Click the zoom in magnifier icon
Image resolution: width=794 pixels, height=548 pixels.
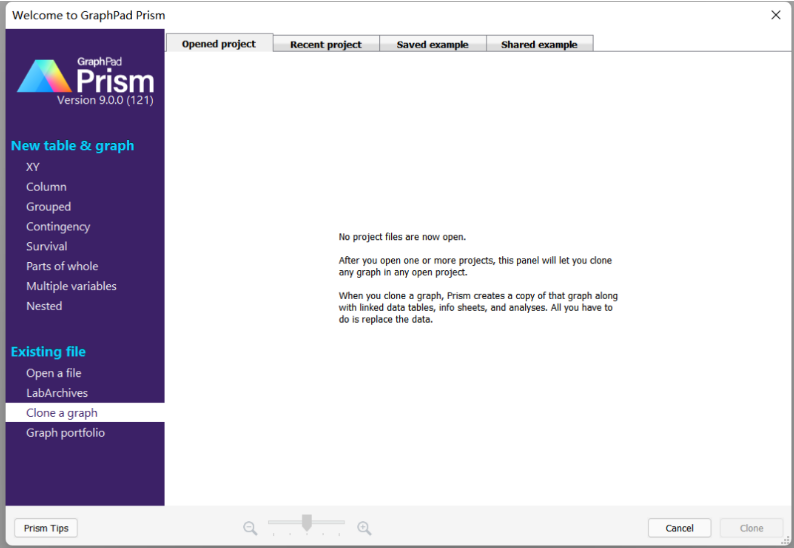pyautogui.click(x=364, y=528)
